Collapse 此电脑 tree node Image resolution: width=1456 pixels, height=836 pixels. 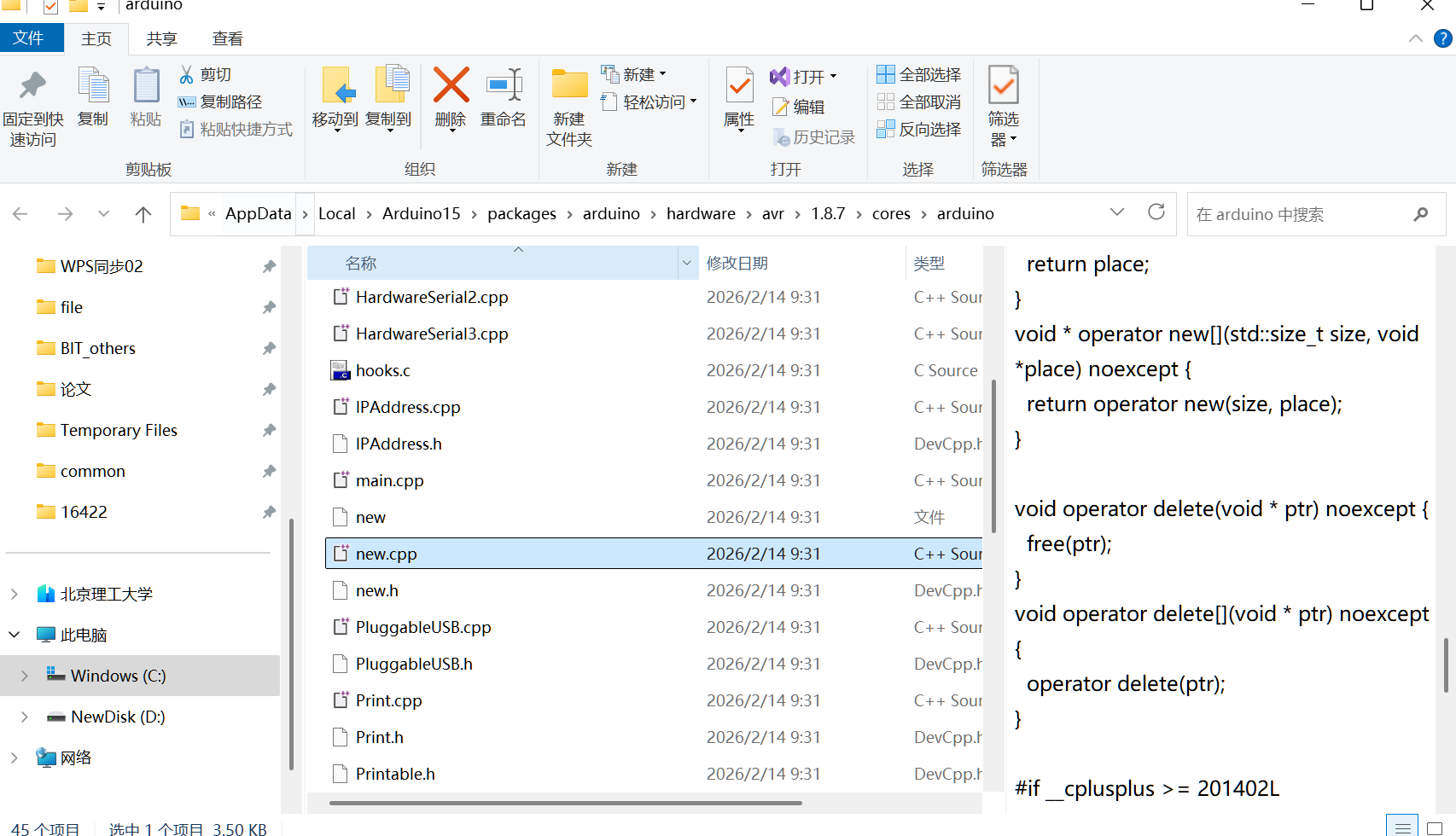15,635
